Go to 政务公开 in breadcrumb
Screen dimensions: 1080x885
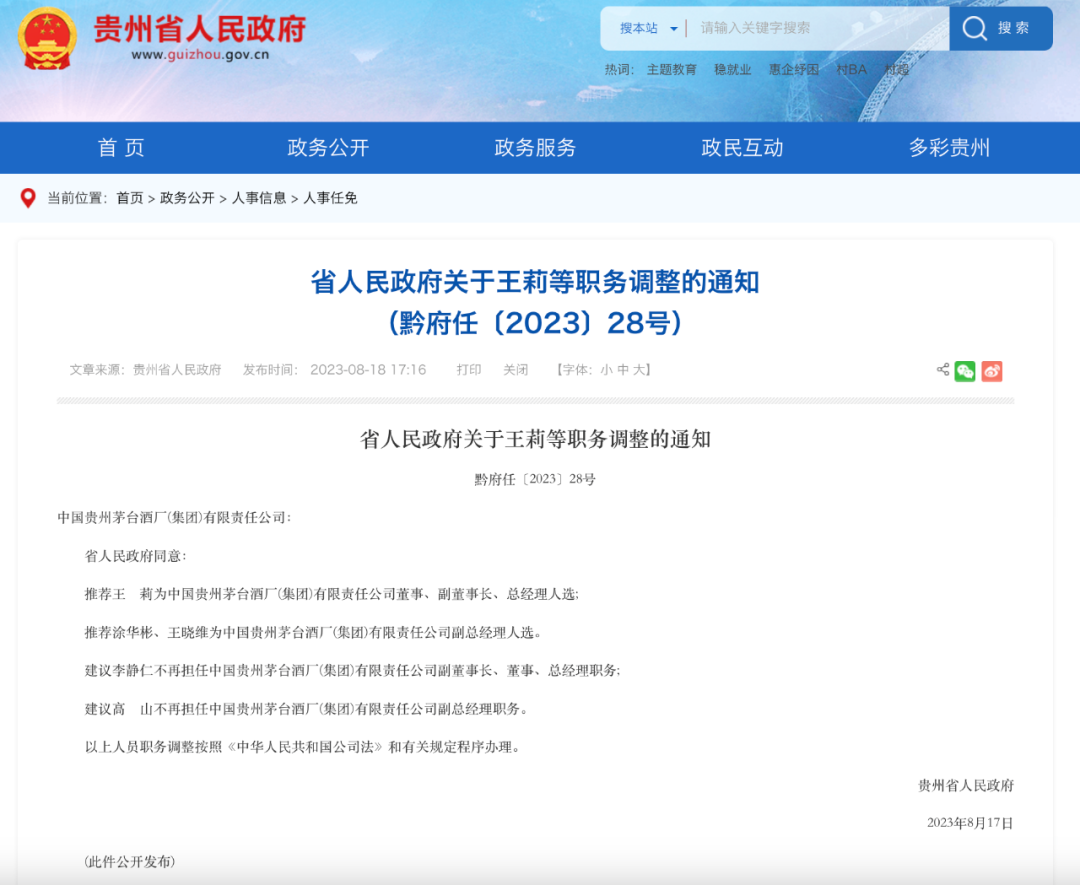point(187,198)
